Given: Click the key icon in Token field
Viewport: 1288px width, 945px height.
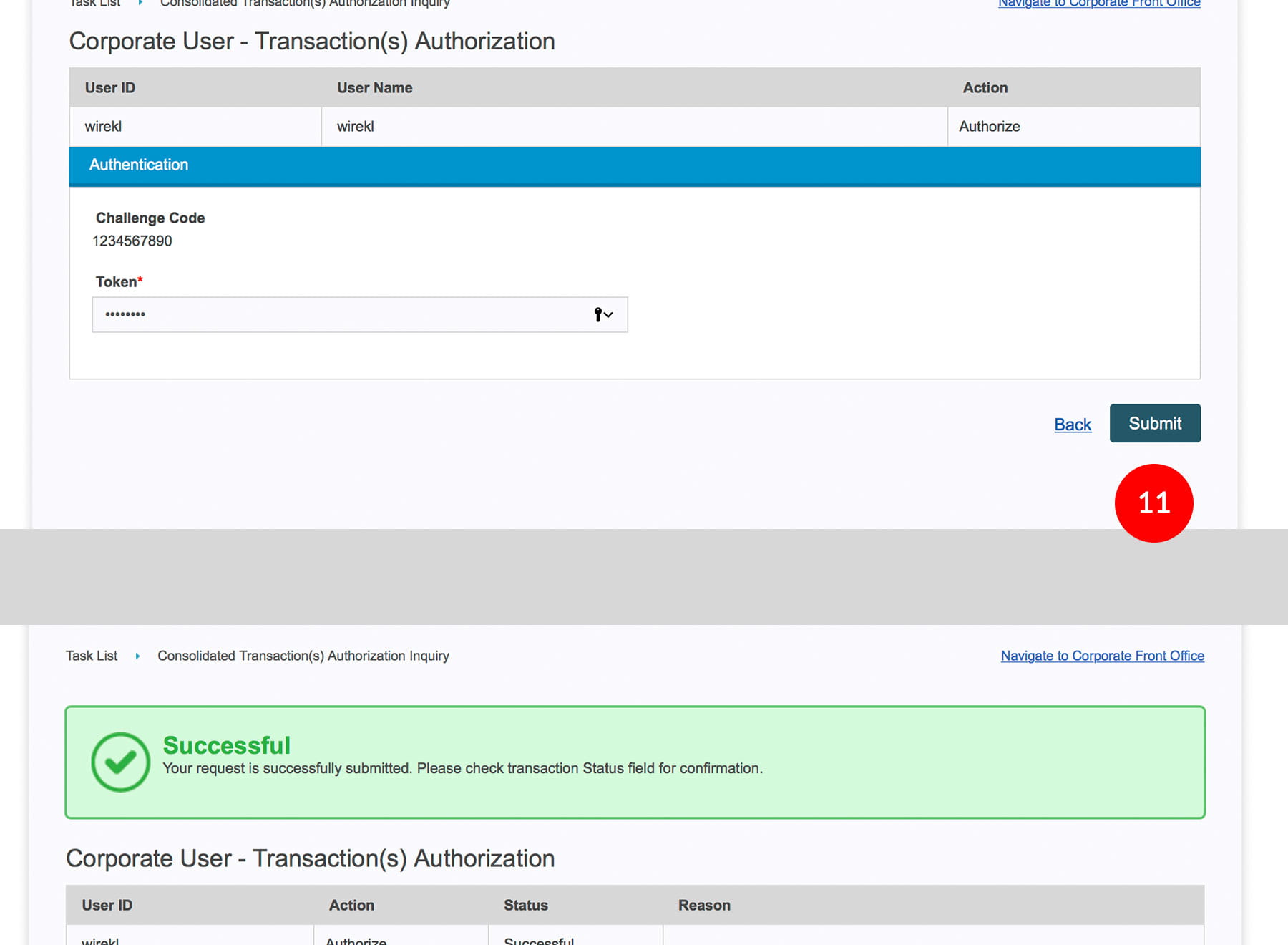Looking at the screenshot, I should coord(599,314).
